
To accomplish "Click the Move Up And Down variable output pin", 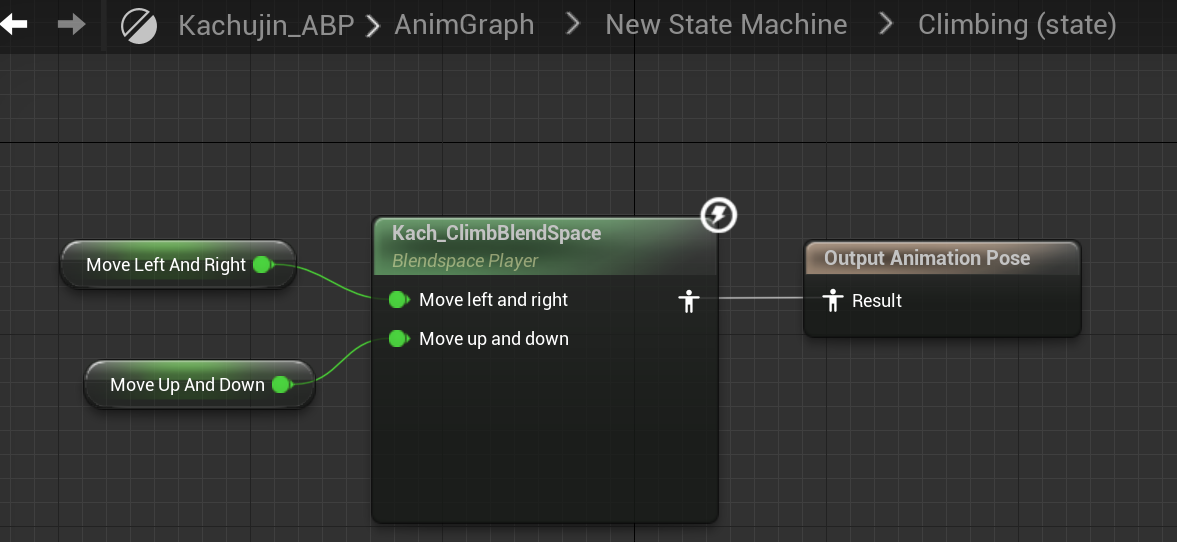I will click(x=282, y=385).
